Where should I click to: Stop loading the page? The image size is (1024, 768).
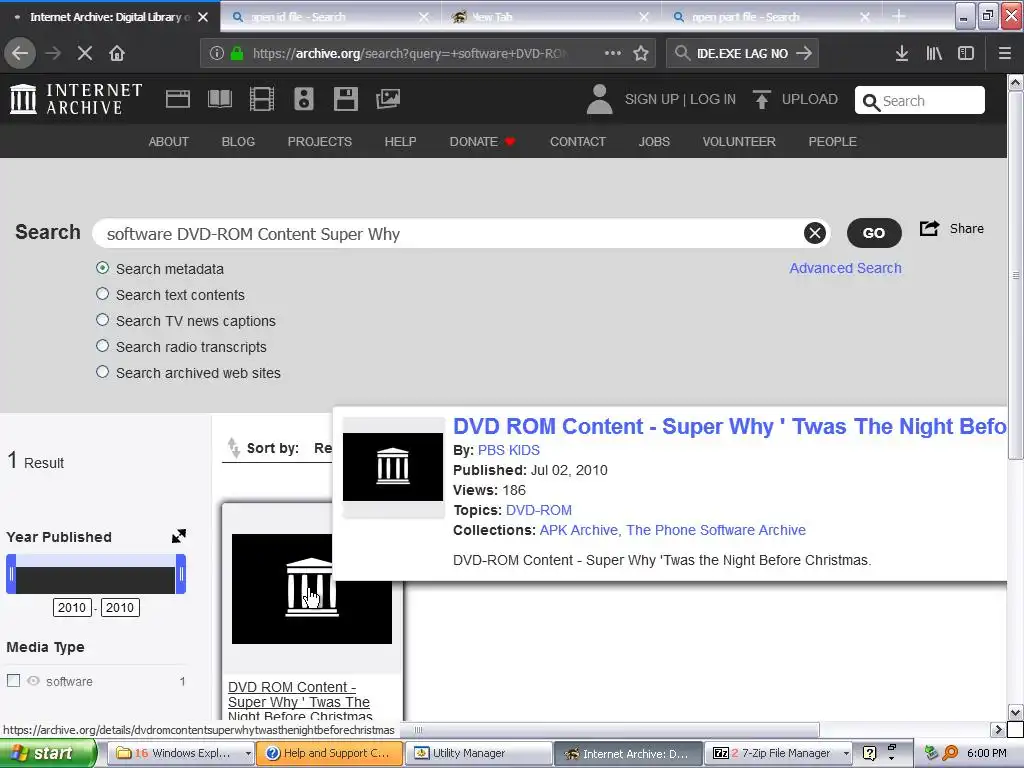click(x=85, y=53)
